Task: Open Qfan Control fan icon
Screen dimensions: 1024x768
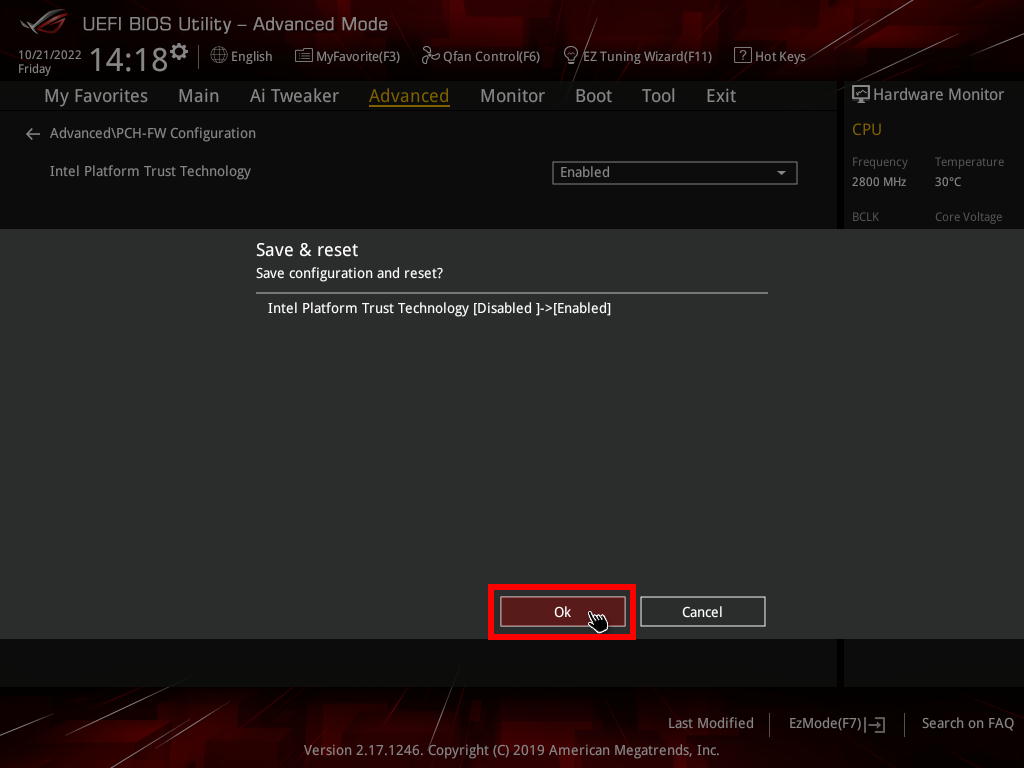Action: coord(430,56)
